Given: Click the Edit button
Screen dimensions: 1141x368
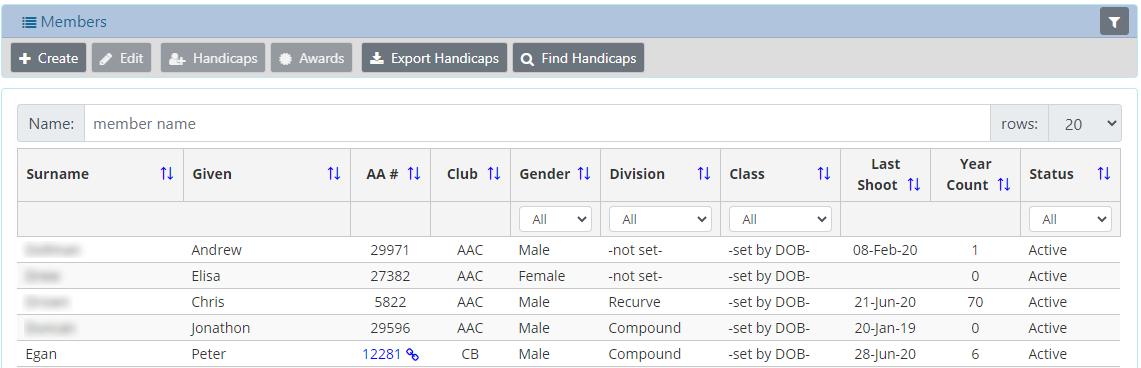Looking at the screenshot, I should (122, 58).
